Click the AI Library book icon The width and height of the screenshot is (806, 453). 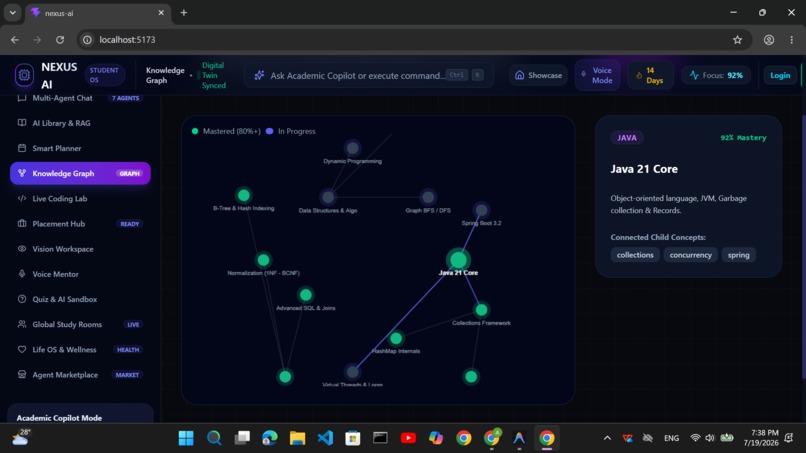point(22,123)
